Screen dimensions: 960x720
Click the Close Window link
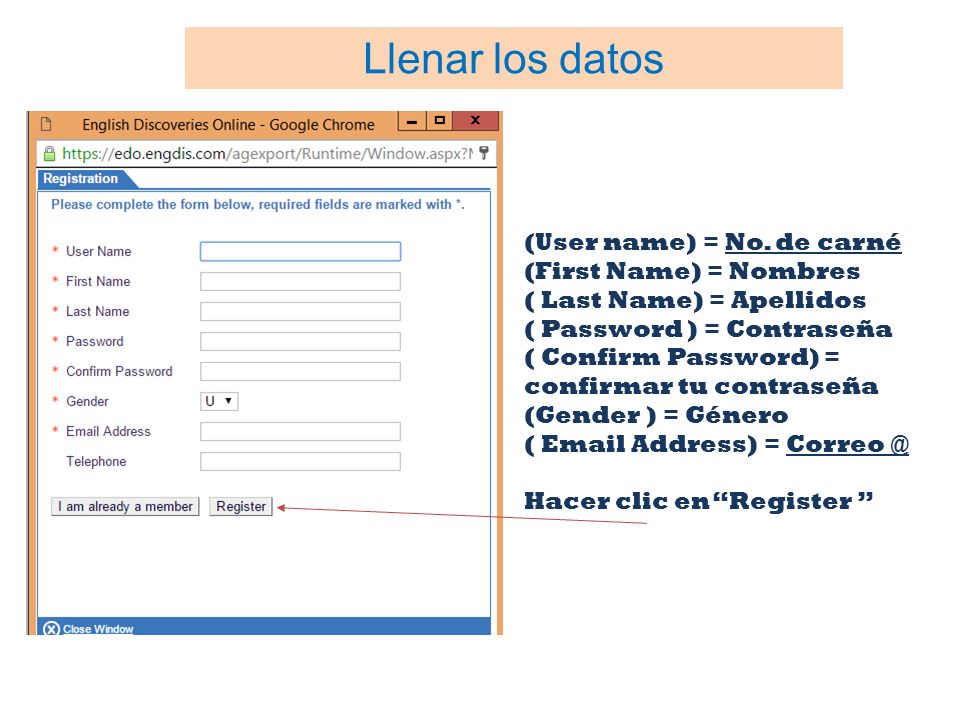pos(98,629)
